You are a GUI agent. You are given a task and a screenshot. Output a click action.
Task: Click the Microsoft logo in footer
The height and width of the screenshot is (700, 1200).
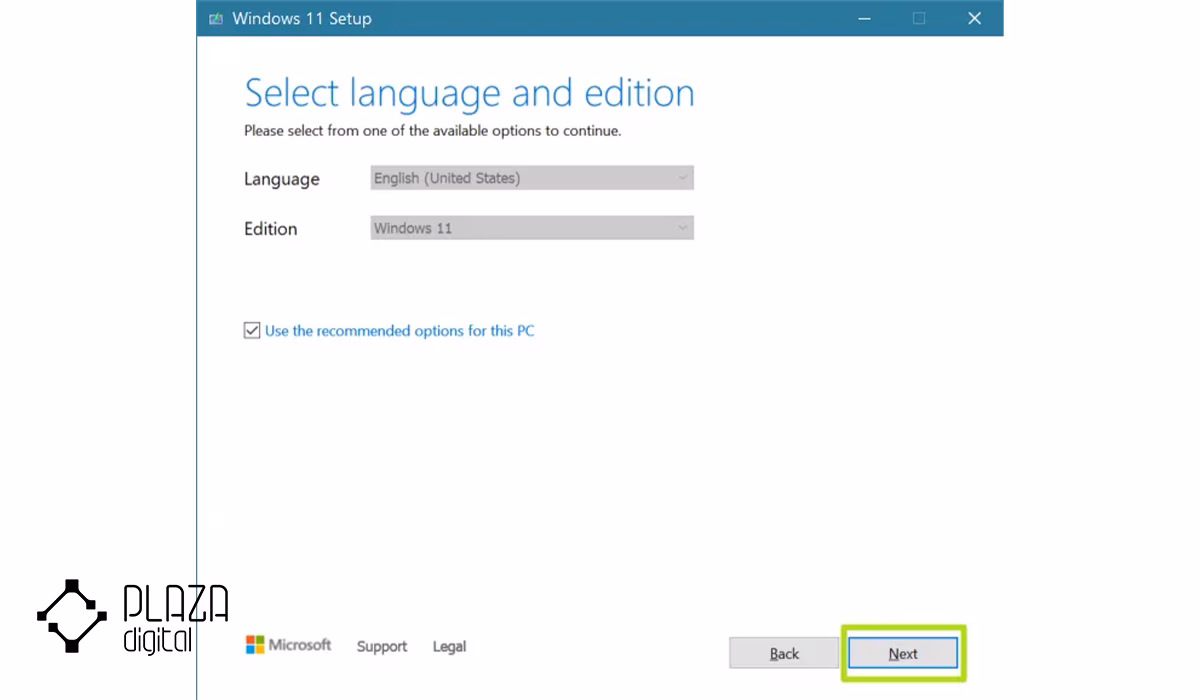(288, 645)
